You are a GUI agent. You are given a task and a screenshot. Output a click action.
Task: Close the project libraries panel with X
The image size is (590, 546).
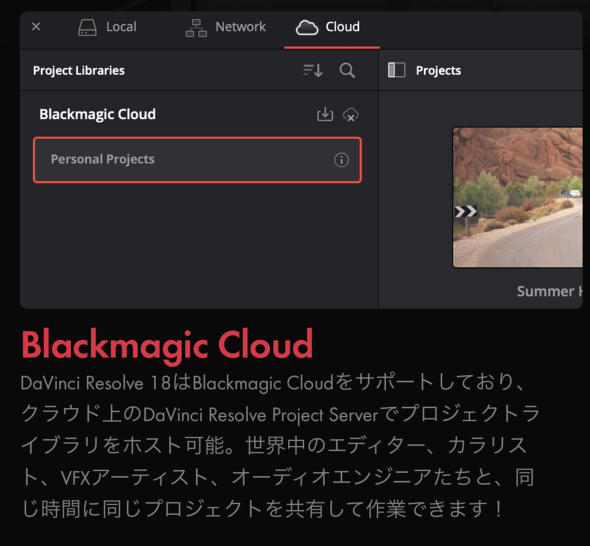click(36, 27)
